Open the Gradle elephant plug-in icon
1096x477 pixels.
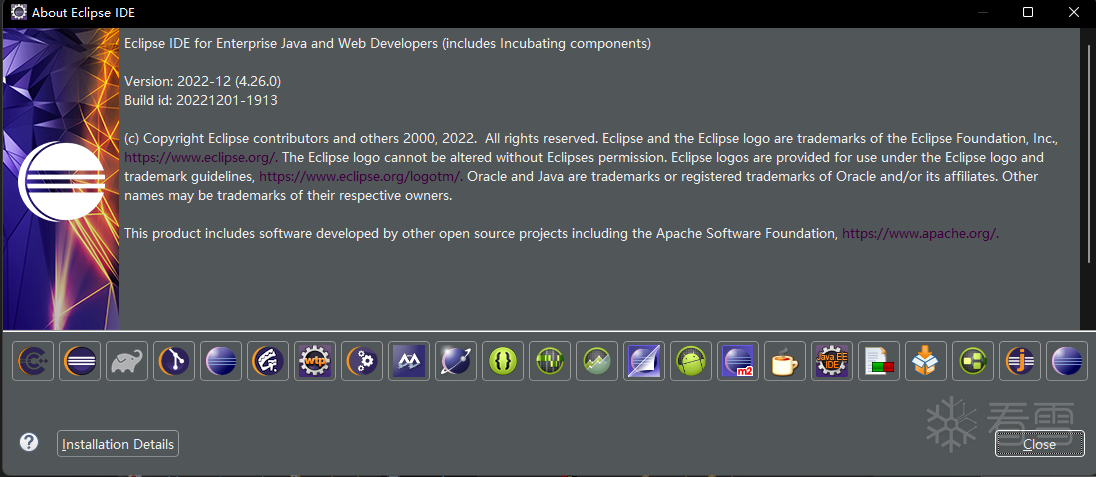127,361
